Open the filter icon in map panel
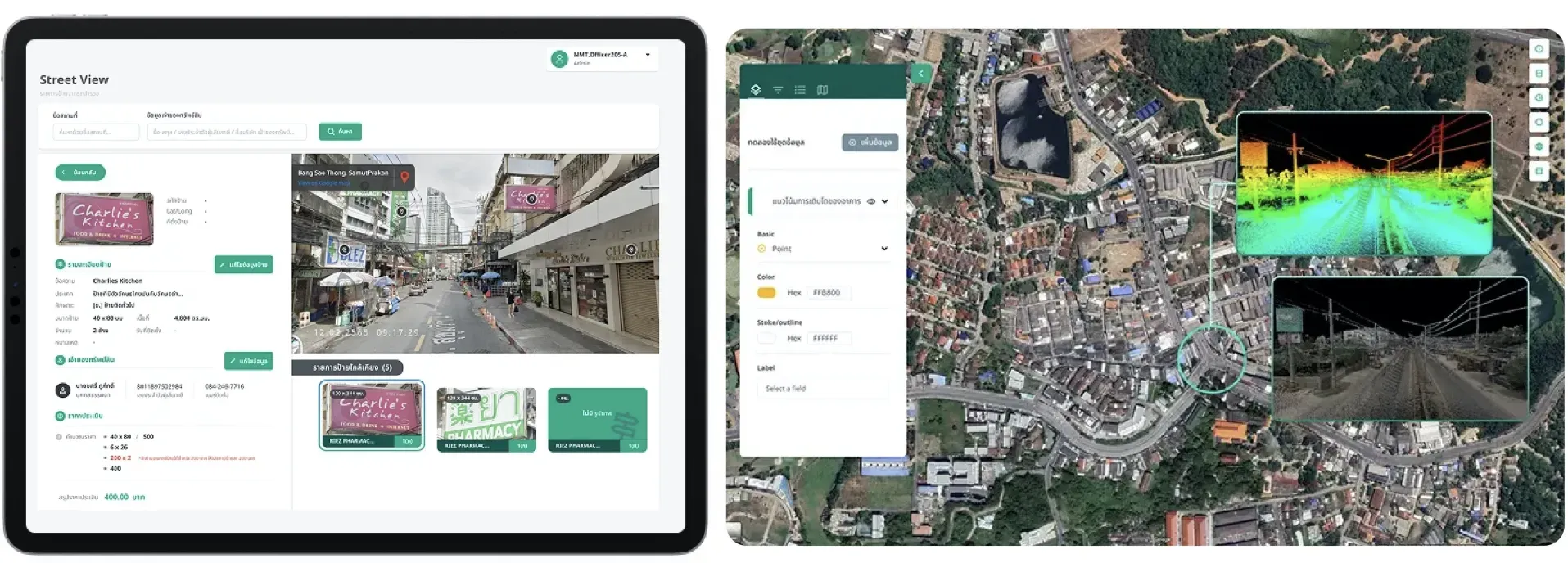The height and width of the screenshot is (563, 1568). click(x=778, y=90)
